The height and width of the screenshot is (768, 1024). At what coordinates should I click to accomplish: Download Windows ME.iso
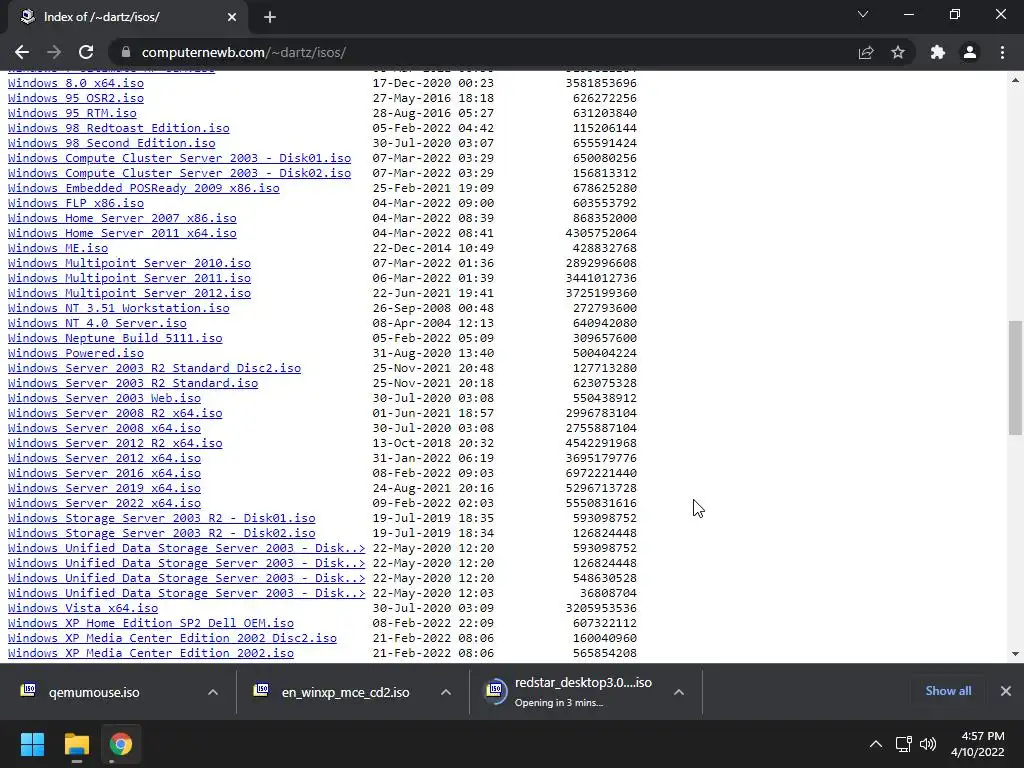point(58,248)
